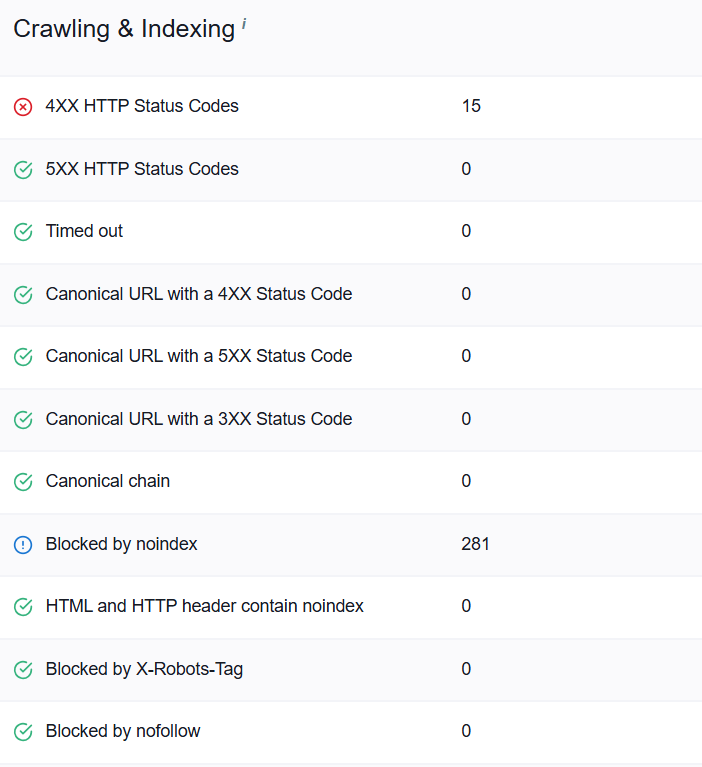Click the red error icon for 4XX HTTP Status Codes
The image size is (702, 767).
23,107
